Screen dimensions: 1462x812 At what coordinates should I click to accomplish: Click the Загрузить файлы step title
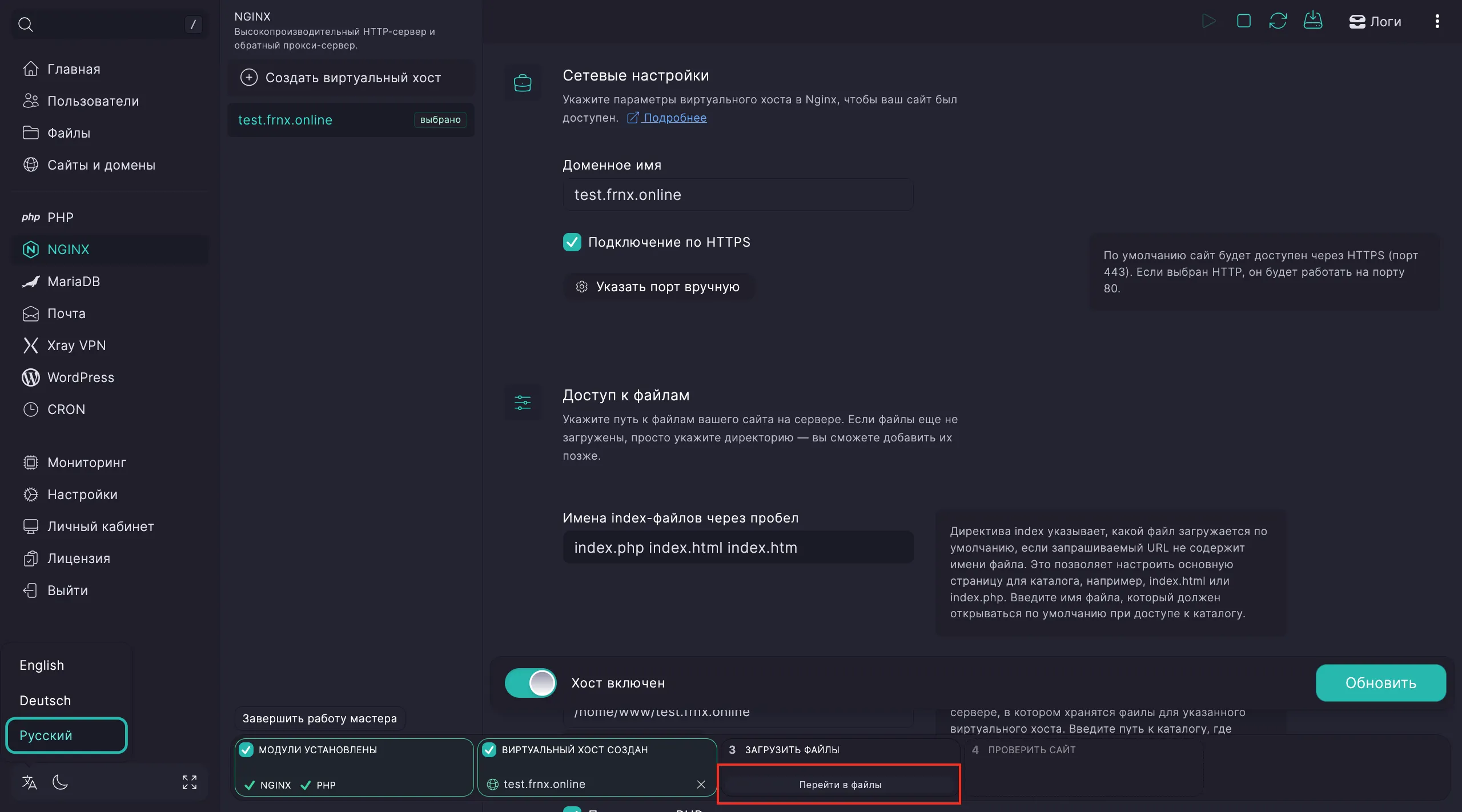(x=792, y=750)
